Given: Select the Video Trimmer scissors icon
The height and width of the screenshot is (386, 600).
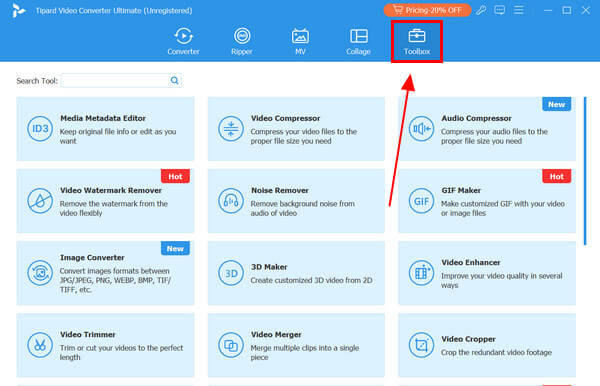Looking at the screenshot, I should 40,345.
